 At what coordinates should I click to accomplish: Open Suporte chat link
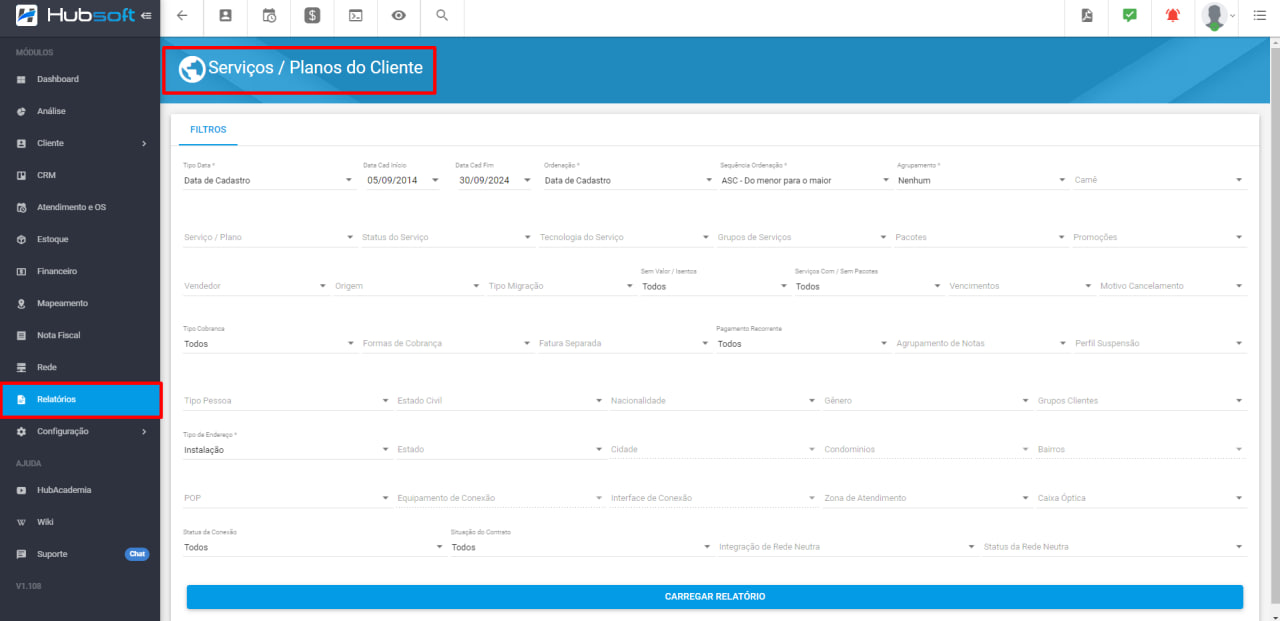[x=80, y=554]
